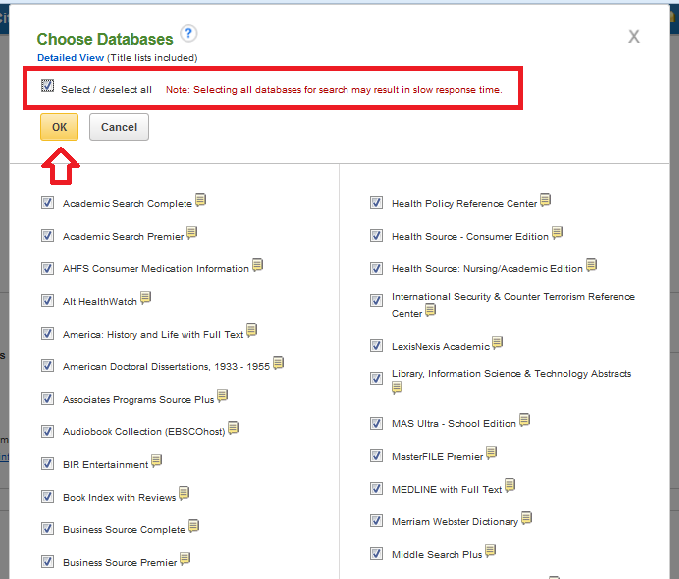Click the 'LexisNexis Academic' label

pyautogui.click(x=441, y=346)
